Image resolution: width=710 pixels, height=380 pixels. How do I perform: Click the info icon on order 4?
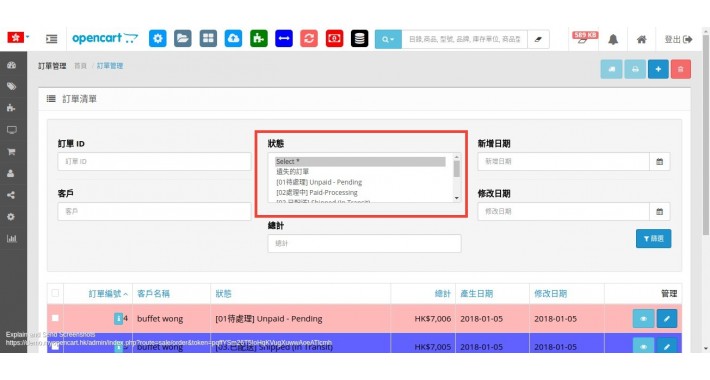(x=118, y=318)
